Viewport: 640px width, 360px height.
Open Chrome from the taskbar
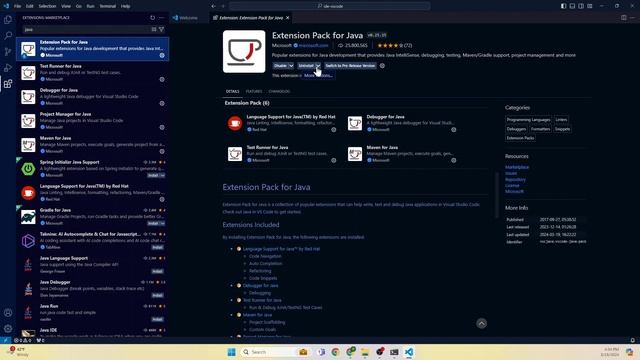coord(336,352)
